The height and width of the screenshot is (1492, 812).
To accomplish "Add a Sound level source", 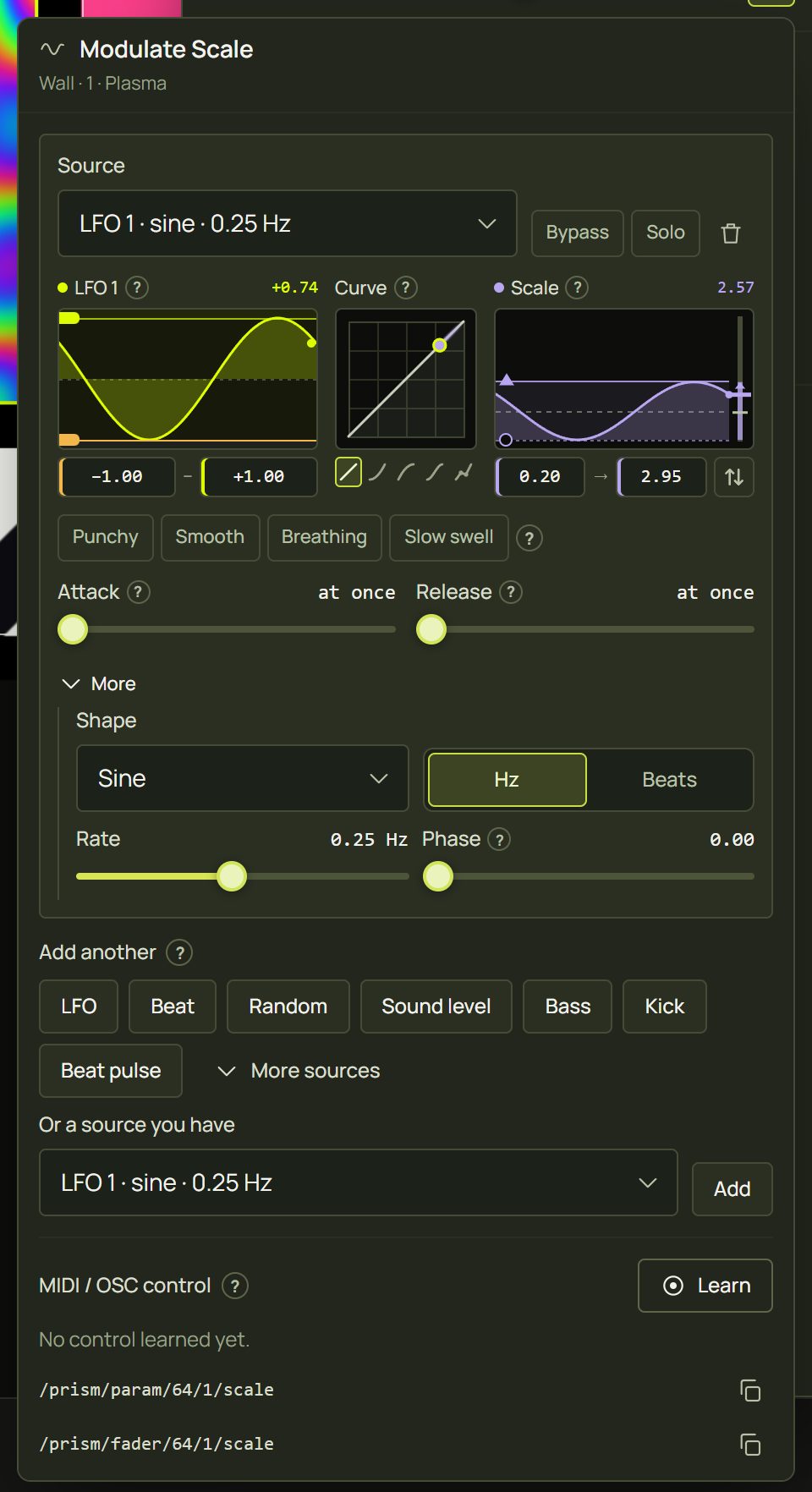I will (x=436, y=1007).
